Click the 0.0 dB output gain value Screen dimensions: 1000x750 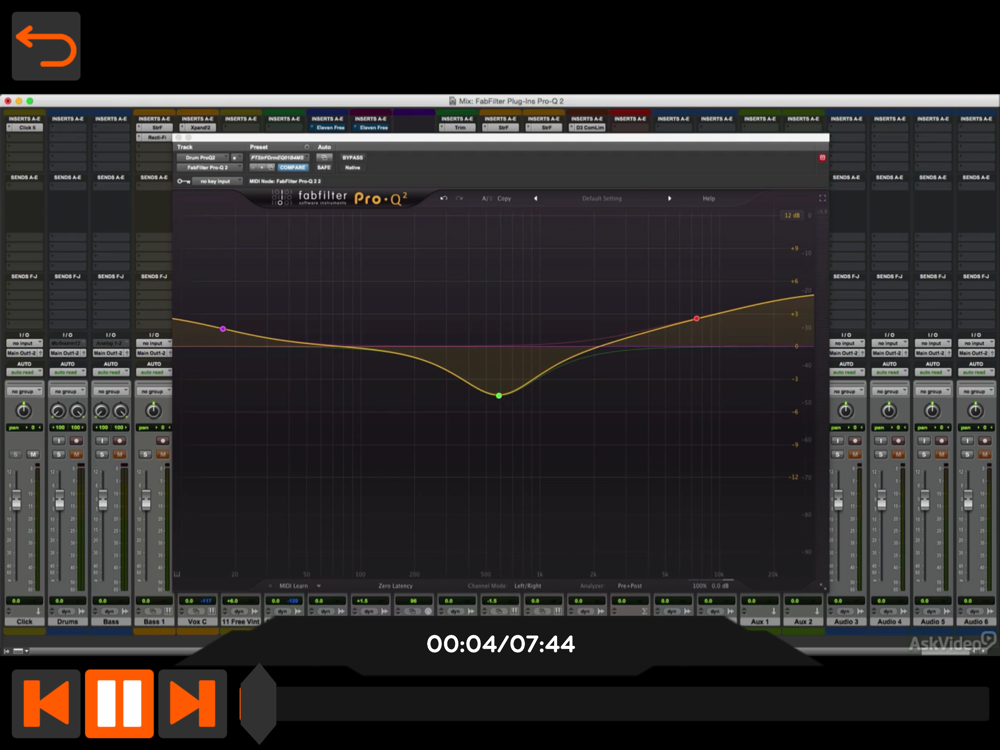(x=720, y=585)
